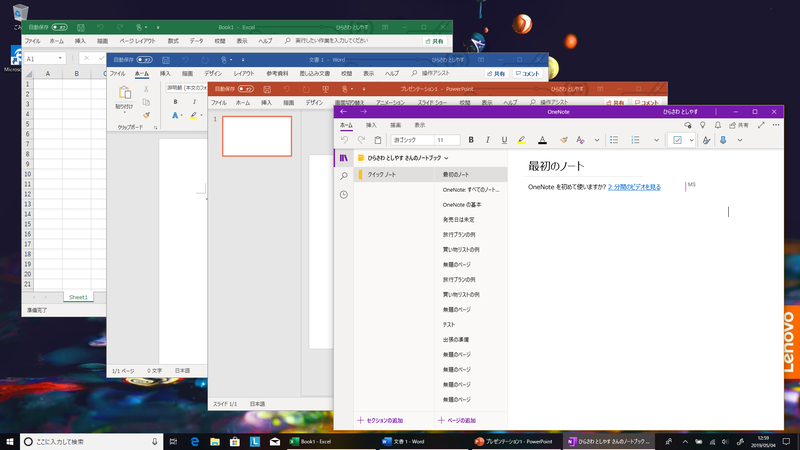Toggle AutoSave switch in Excel title bar

tap(59, 27)
